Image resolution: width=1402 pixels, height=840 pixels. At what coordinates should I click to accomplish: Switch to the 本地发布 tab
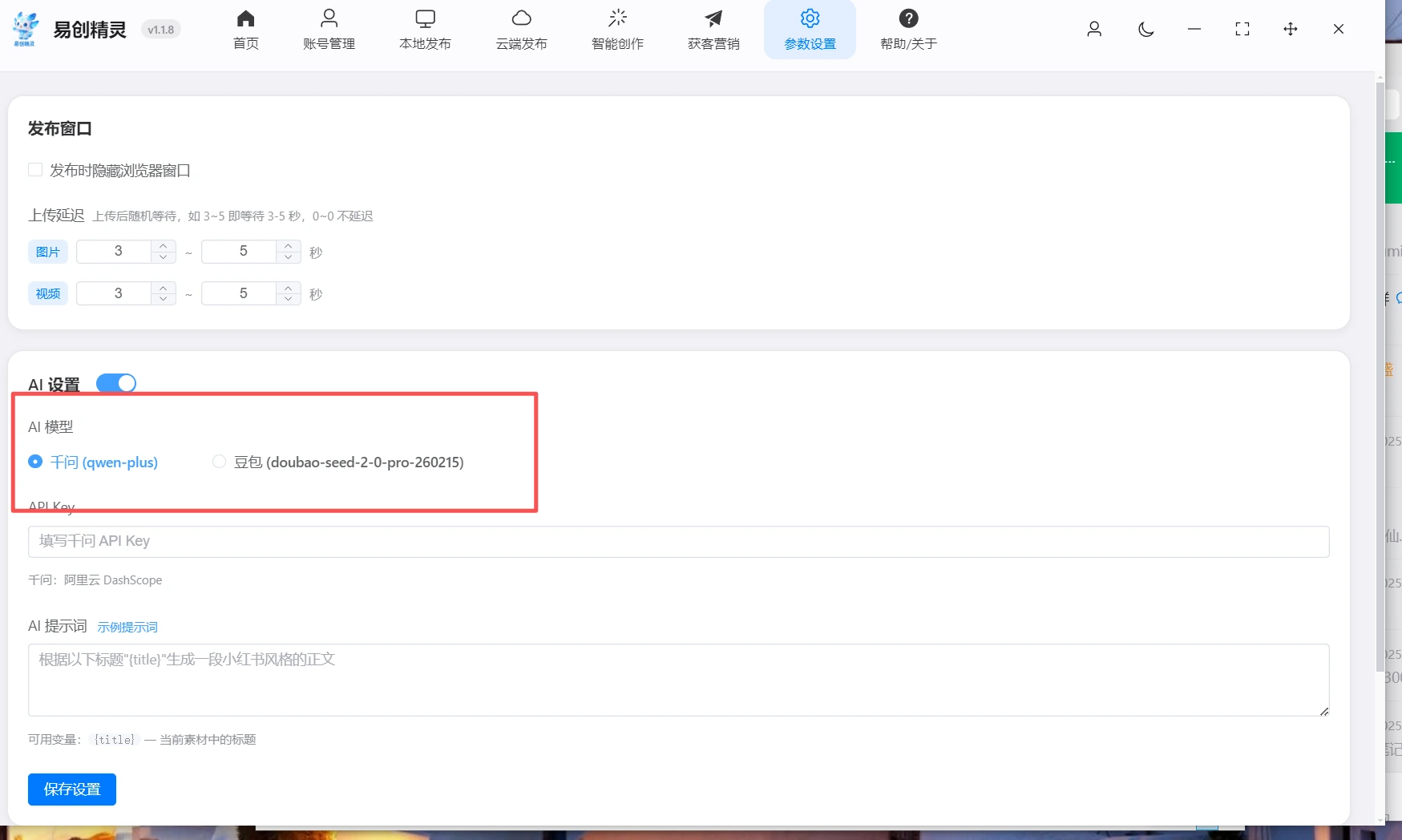click(425, 30)
